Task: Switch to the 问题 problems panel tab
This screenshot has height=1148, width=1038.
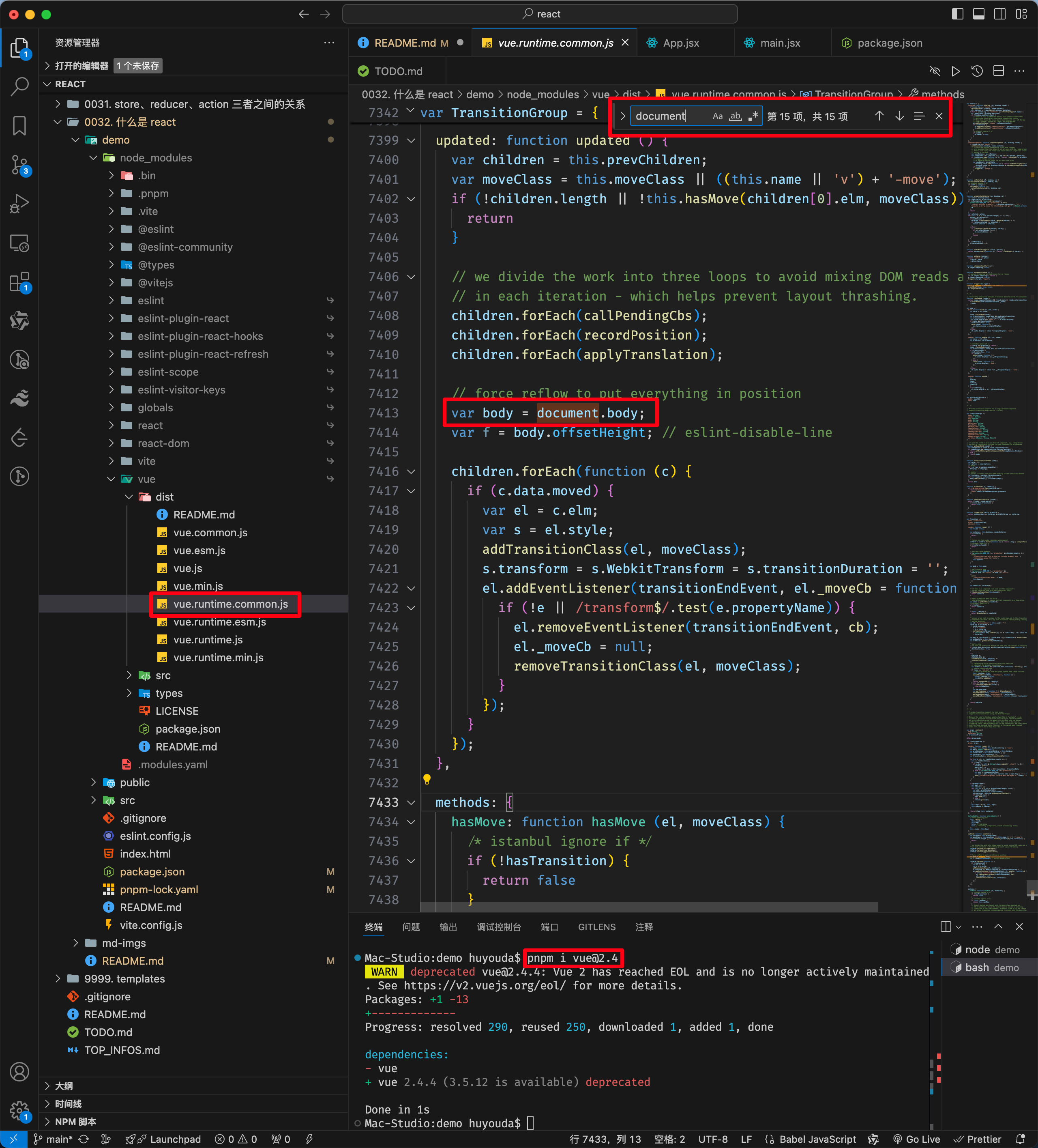Action: [411, 927]
